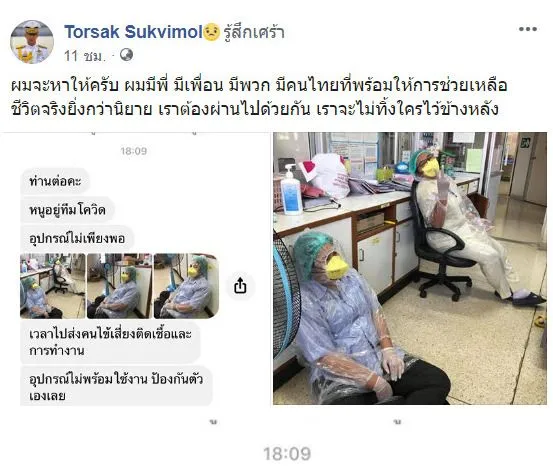Select the ท่านต่อคะ message bubble
This screenshot has width=553, height=470.
coord(55,181)
